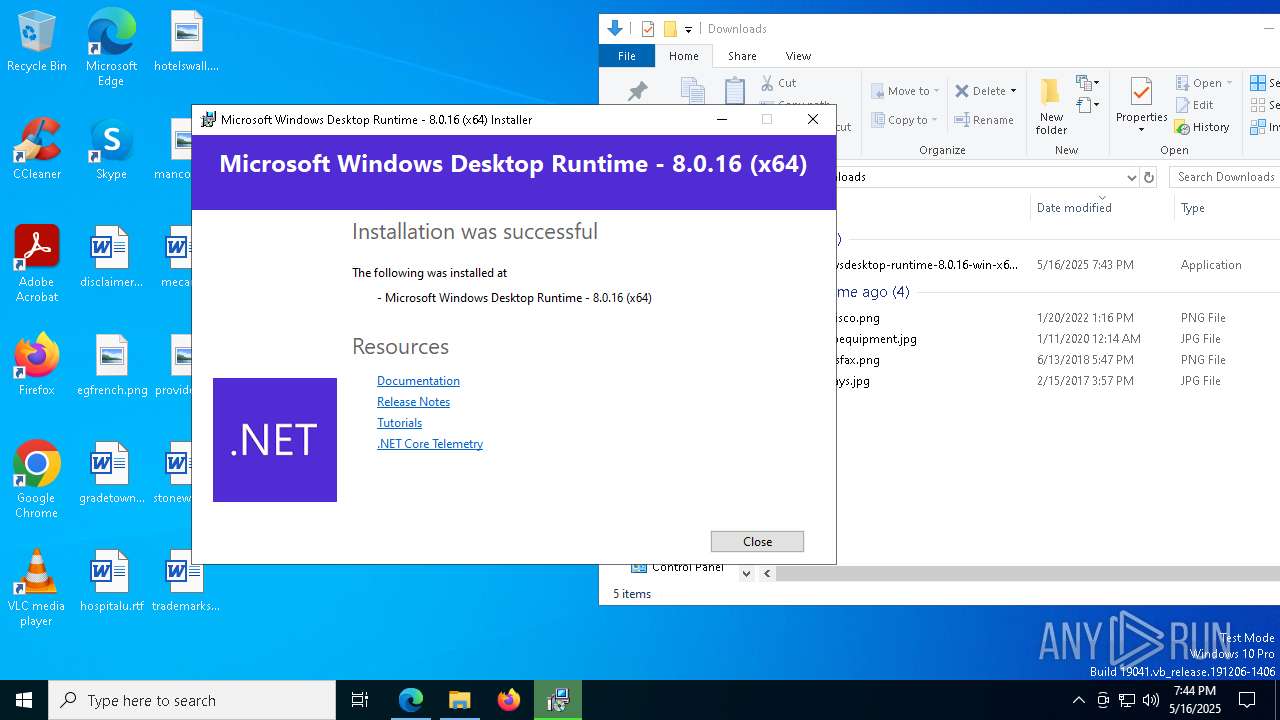Image resolution: width=1280 pixels, height=720 pixels.
Task: Click the Properties checkmark icon in ribbon
Action: (x=1141, y=92)
